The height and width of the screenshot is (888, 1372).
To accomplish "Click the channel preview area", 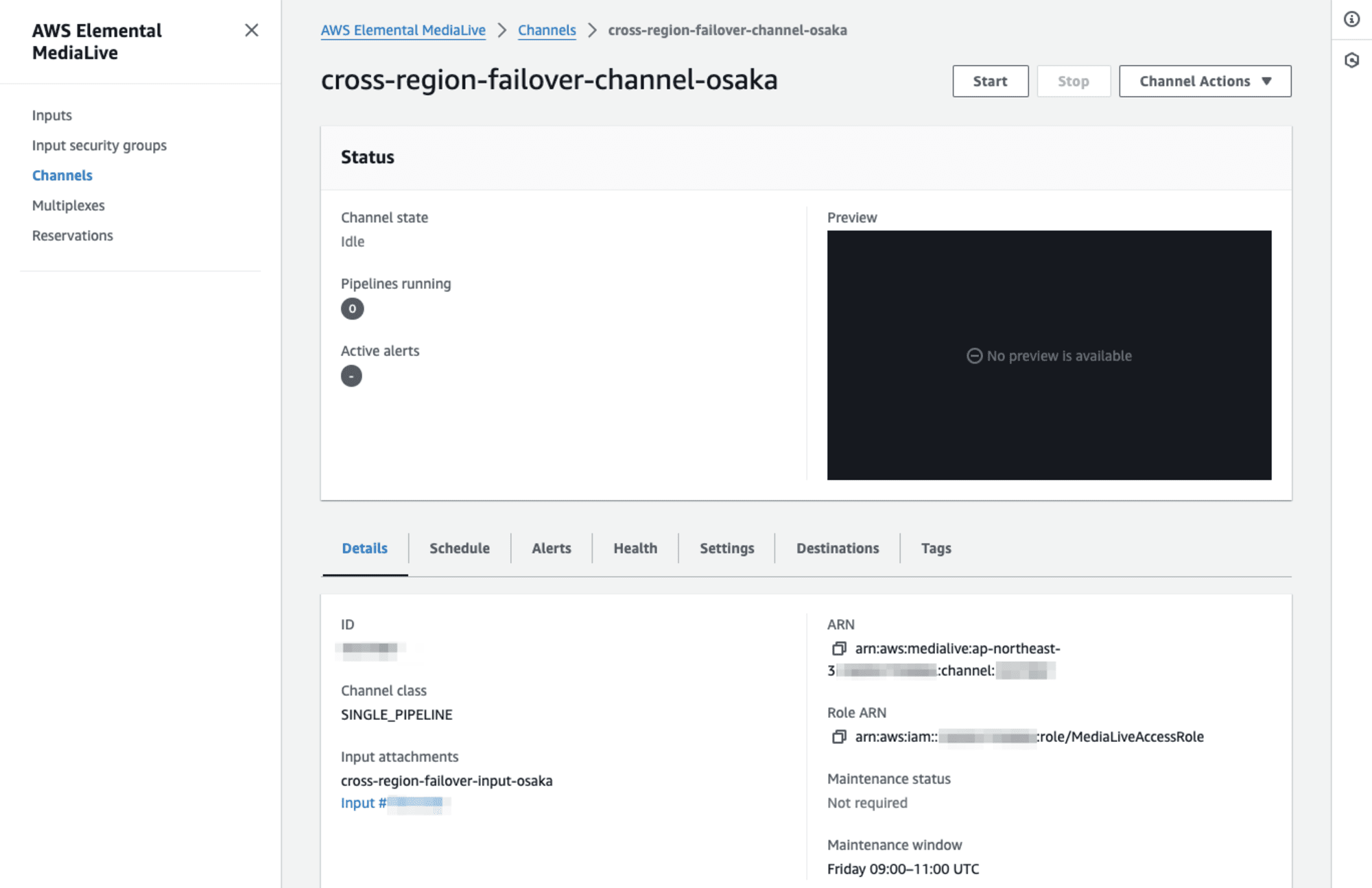I will (1049, 355).
